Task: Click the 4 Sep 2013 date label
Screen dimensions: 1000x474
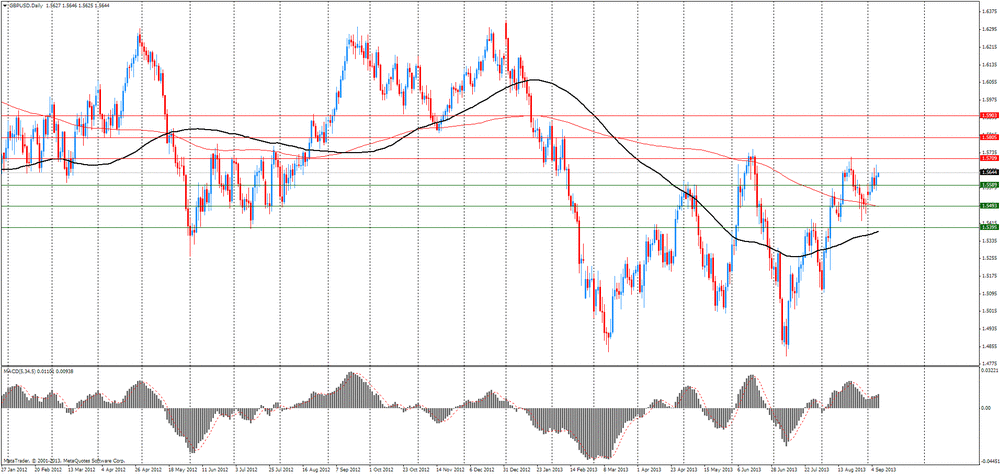Action: tap(886, 468)
